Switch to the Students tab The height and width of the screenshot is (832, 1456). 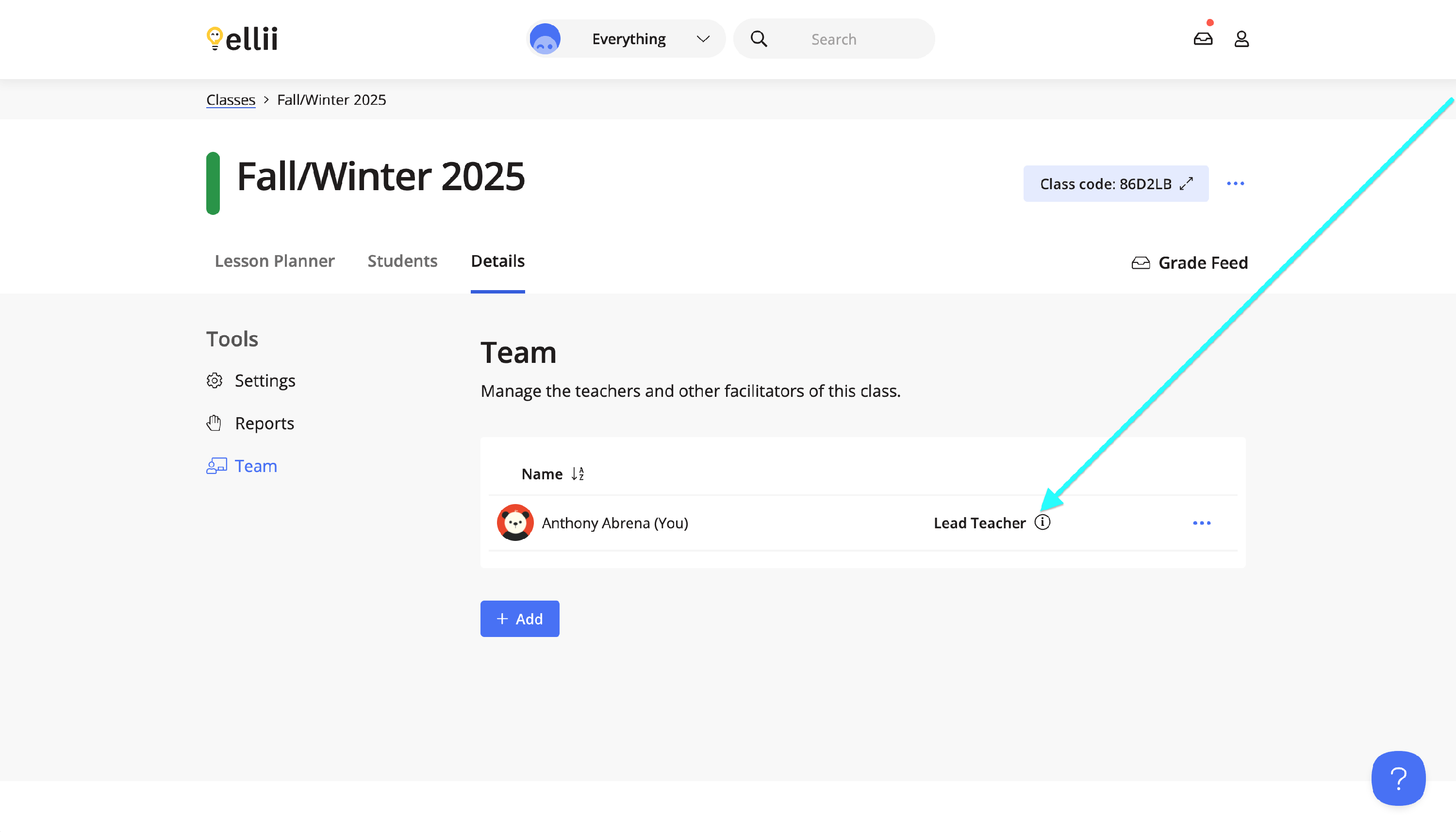point(402,261)
